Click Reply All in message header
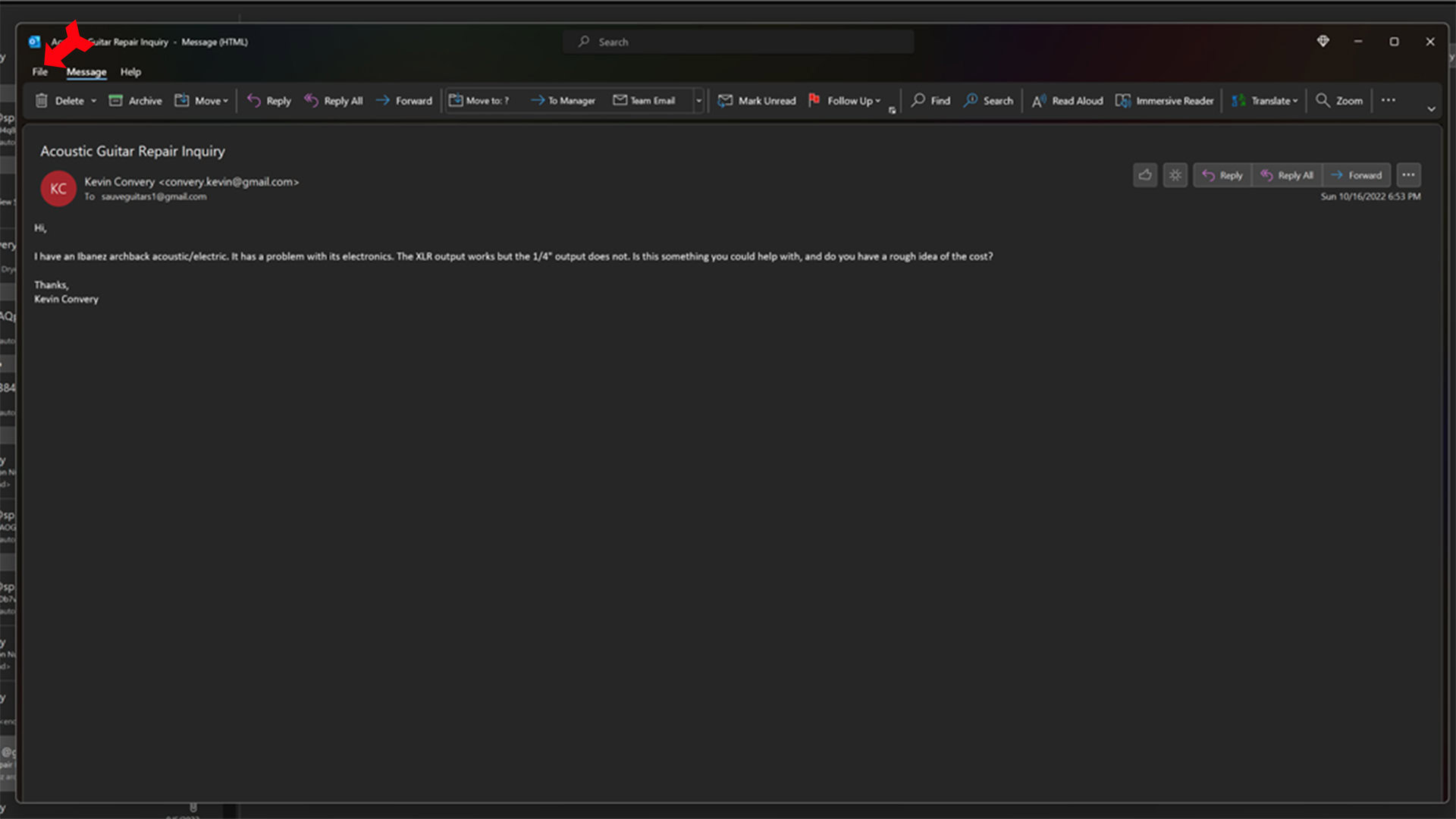The width and height of the screenshot is (1456, 819). (1287, 175)
